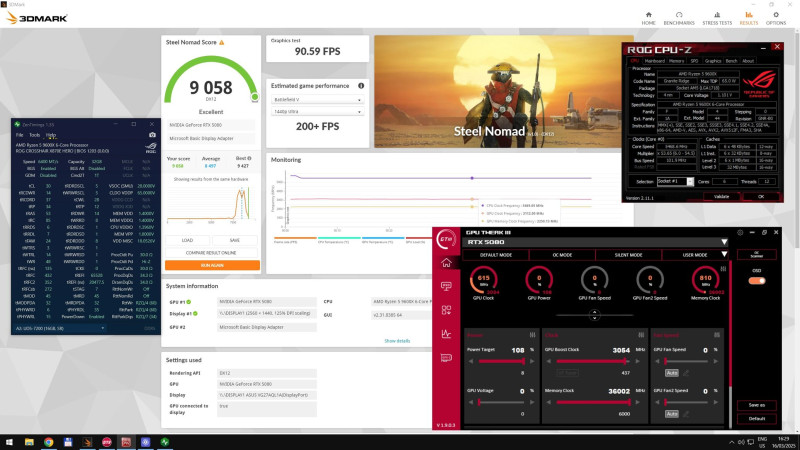Image resolution: width=800 pixels, height=450 pixels.
Task: Click the info icon beside Best score
Action: (x=249, y=158)
